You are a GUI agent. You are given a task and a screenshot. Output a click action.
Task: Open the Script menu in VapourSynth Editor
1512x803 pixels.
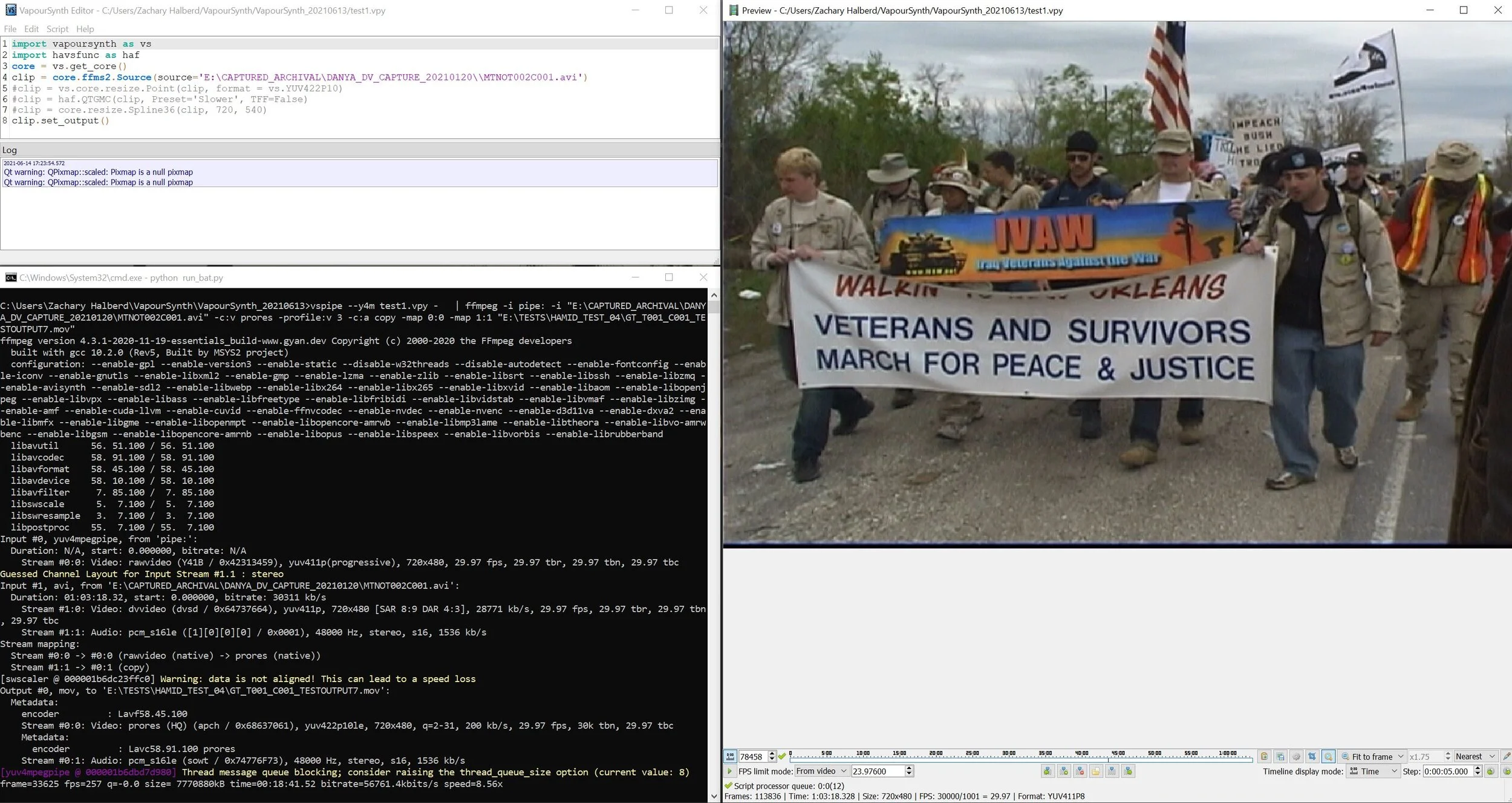[x=57, y=29]
